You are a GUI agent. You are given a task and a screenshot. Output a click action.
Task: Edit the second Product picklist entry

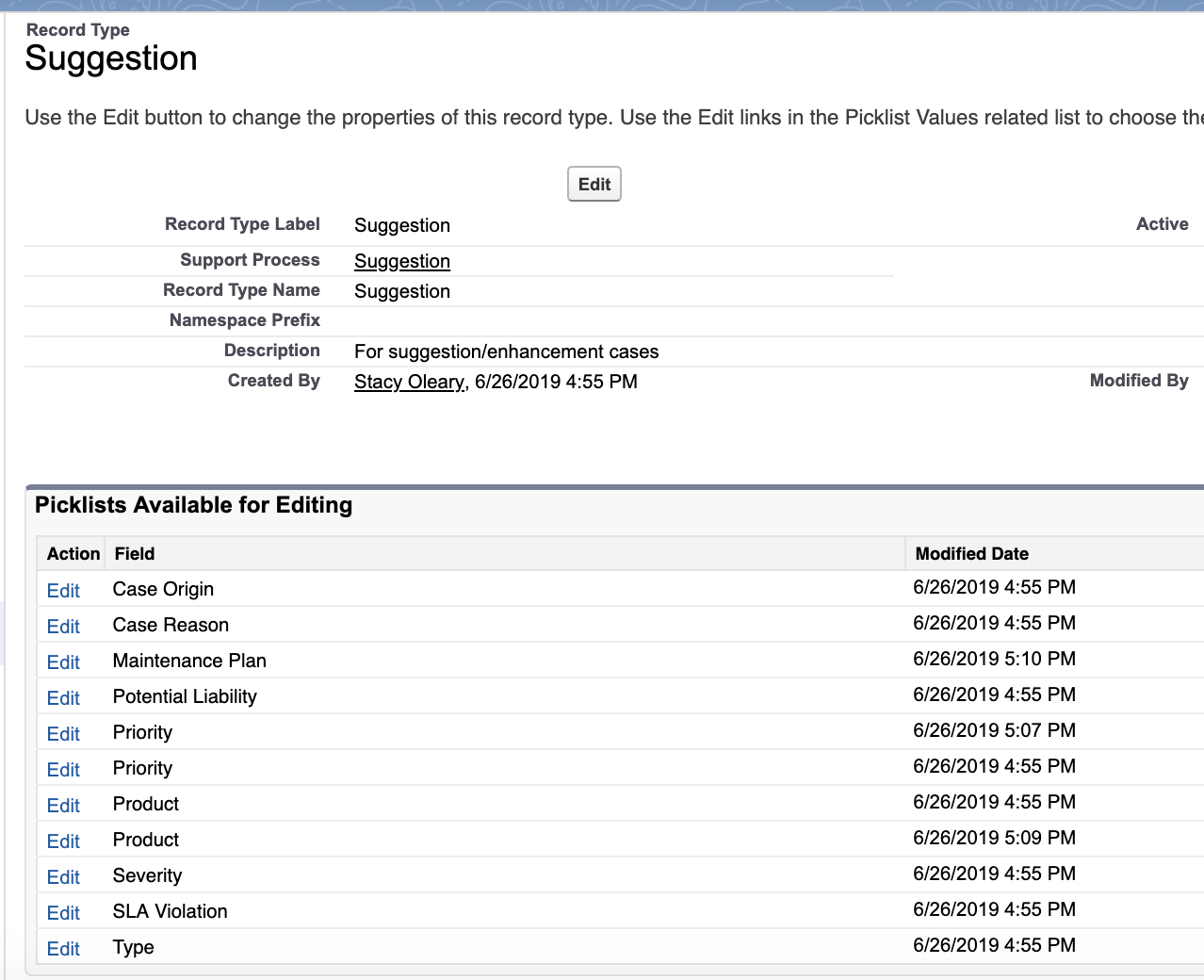pos(63,841)
